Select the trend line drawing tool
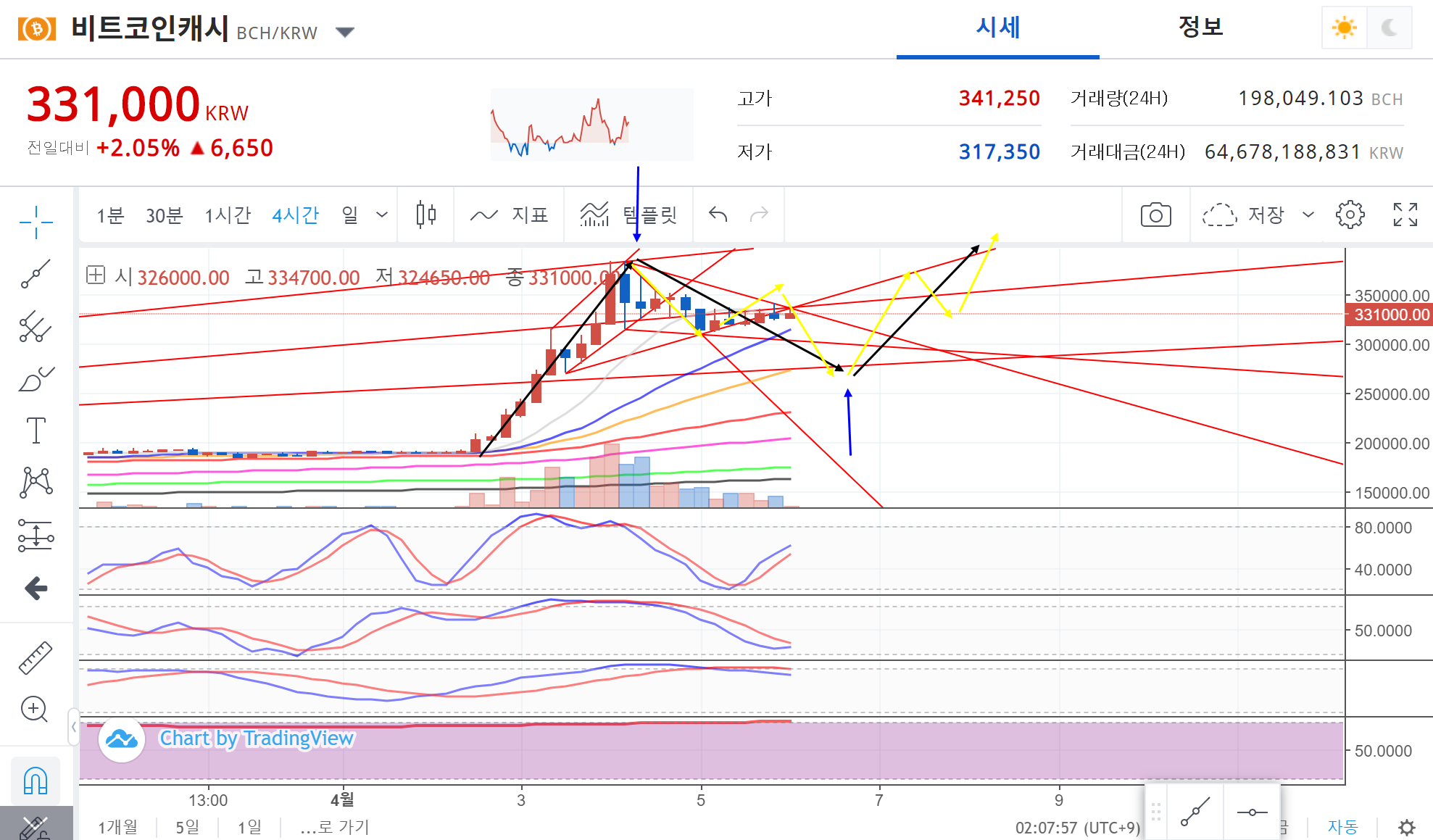The height and width of the screenshot is (840, 1433). point(36,274)
